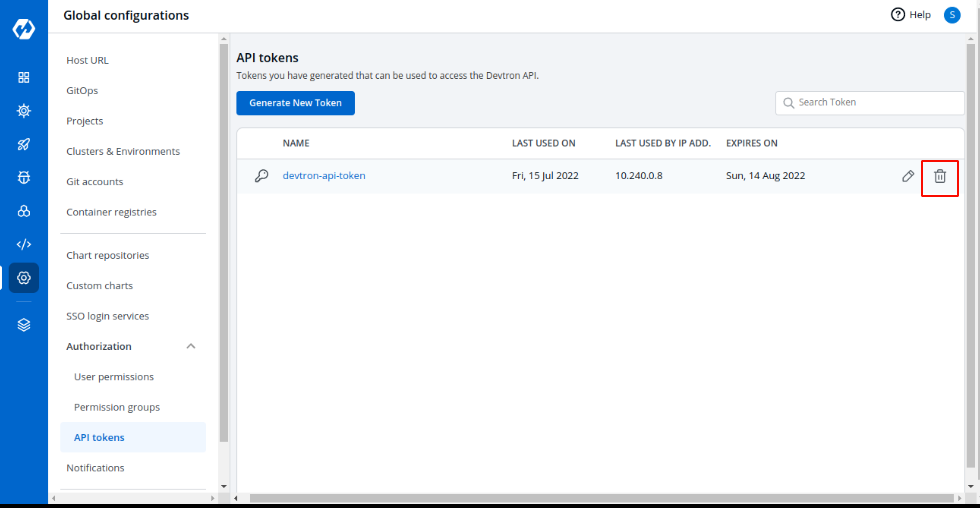
Task: Open the Permission groups menu item
Action: (117, 407)
